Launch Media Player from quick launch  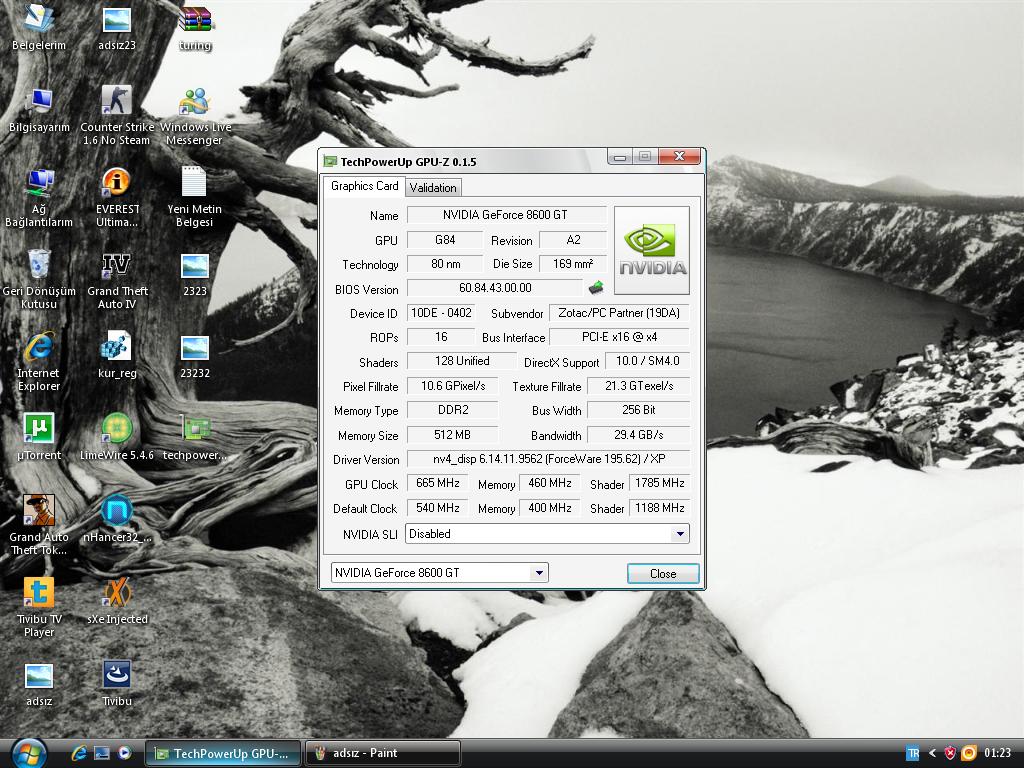(x=124, y=753)
